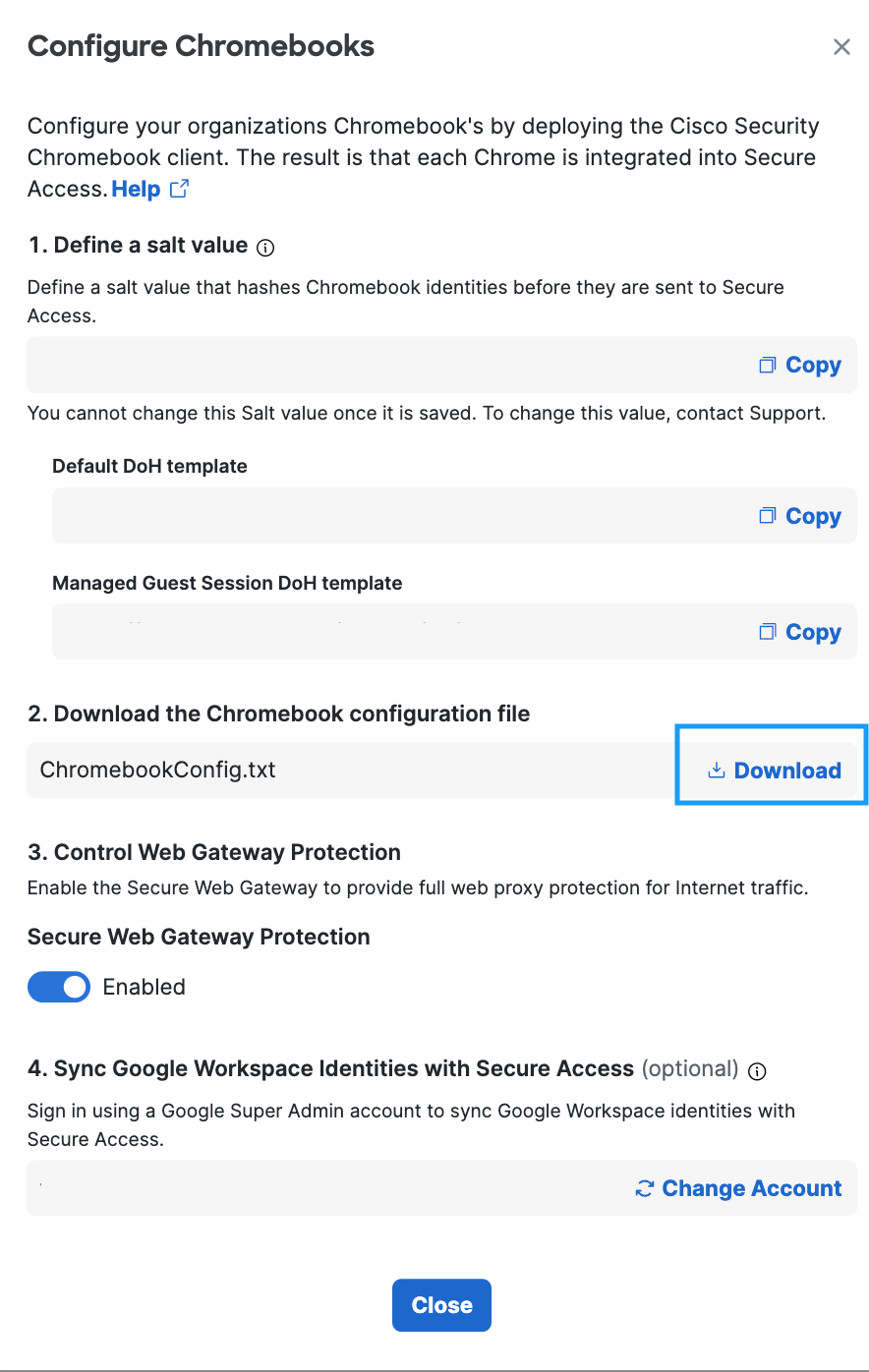Click the Change Account link text
This screenshot has width=869, height=1372.
click(x=752, y=1188)
